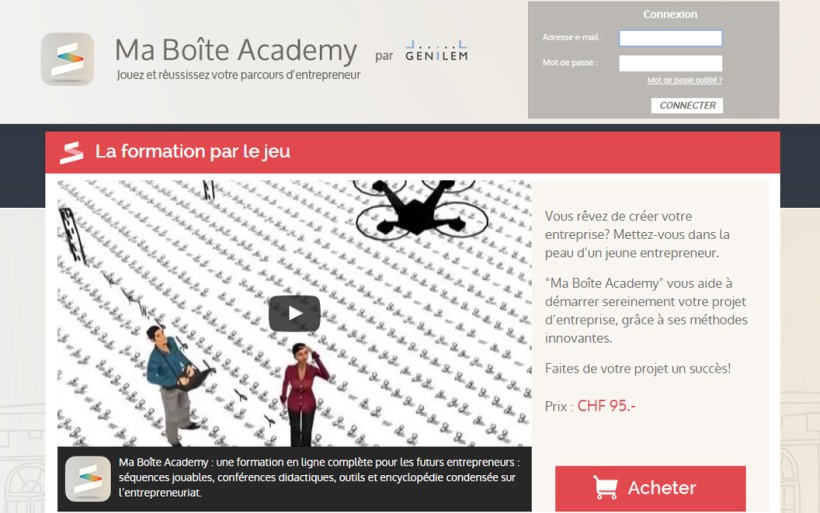Click the red Acheter purchase button

pos(651,488)
